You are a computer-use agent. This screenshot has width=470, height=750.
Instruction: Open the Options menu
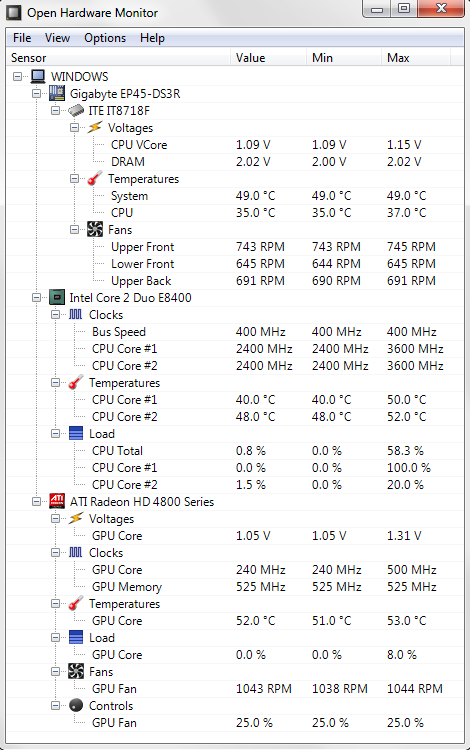(105, 38)
